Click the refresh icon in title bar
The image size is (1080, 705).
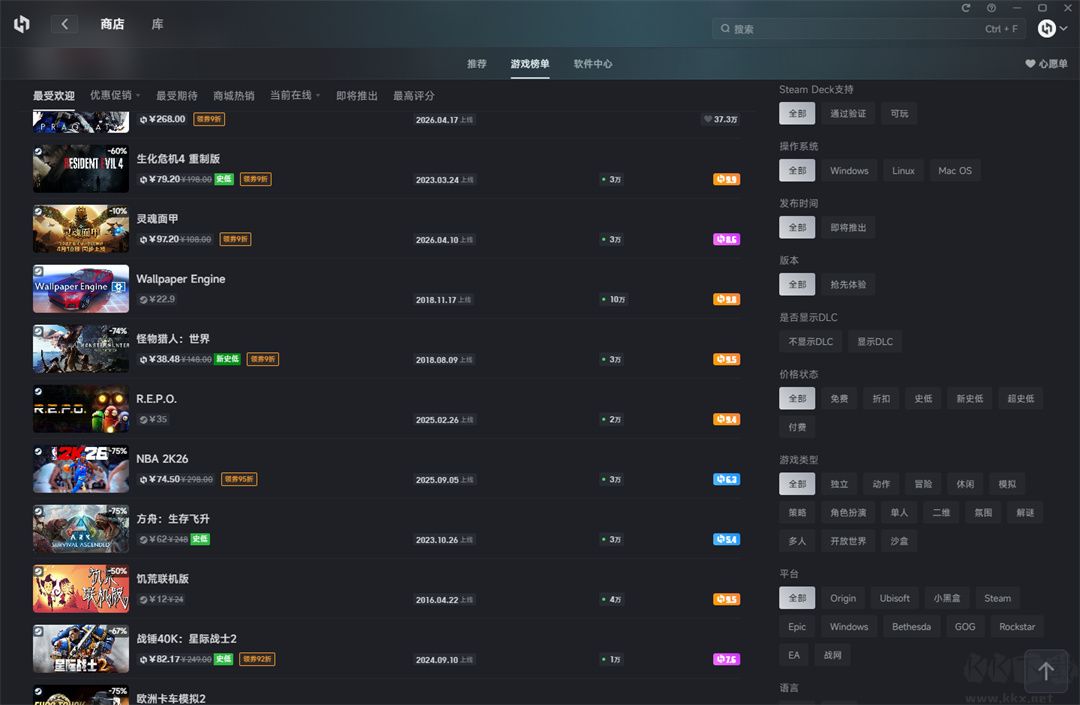pyautogui.click(x=966, y=8)
